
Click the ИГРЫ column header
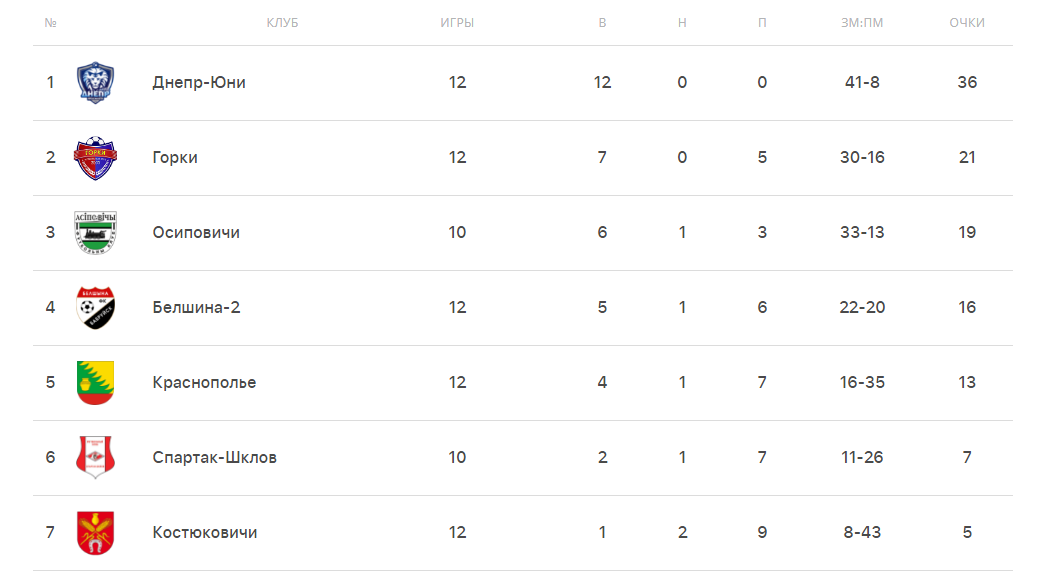tap(457, 23)
